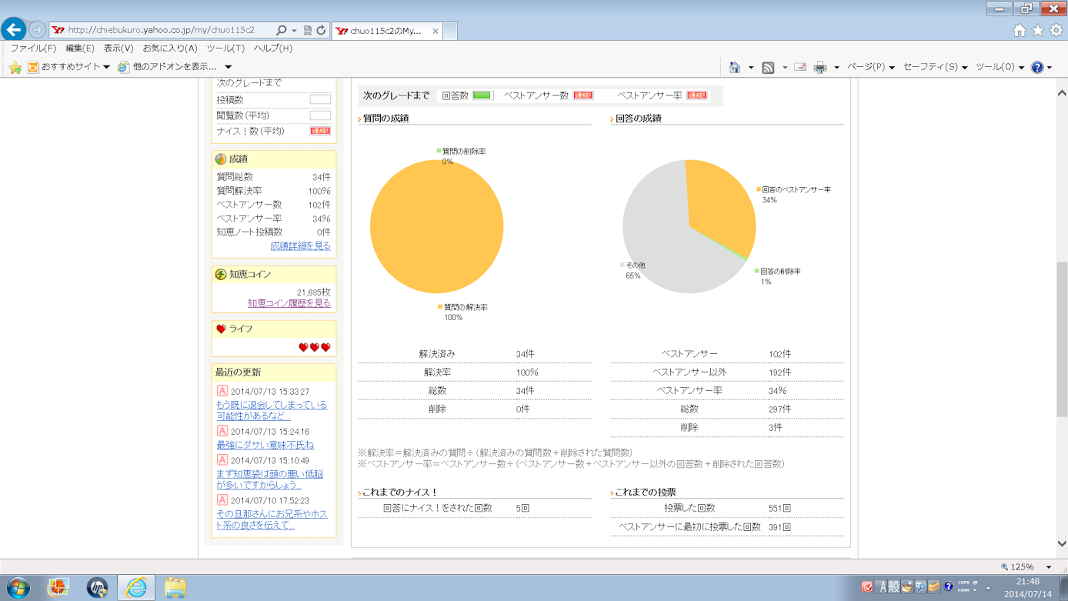
Task: Click the red ベストアンサー数 progress badge
Action: tap(583, 95)
